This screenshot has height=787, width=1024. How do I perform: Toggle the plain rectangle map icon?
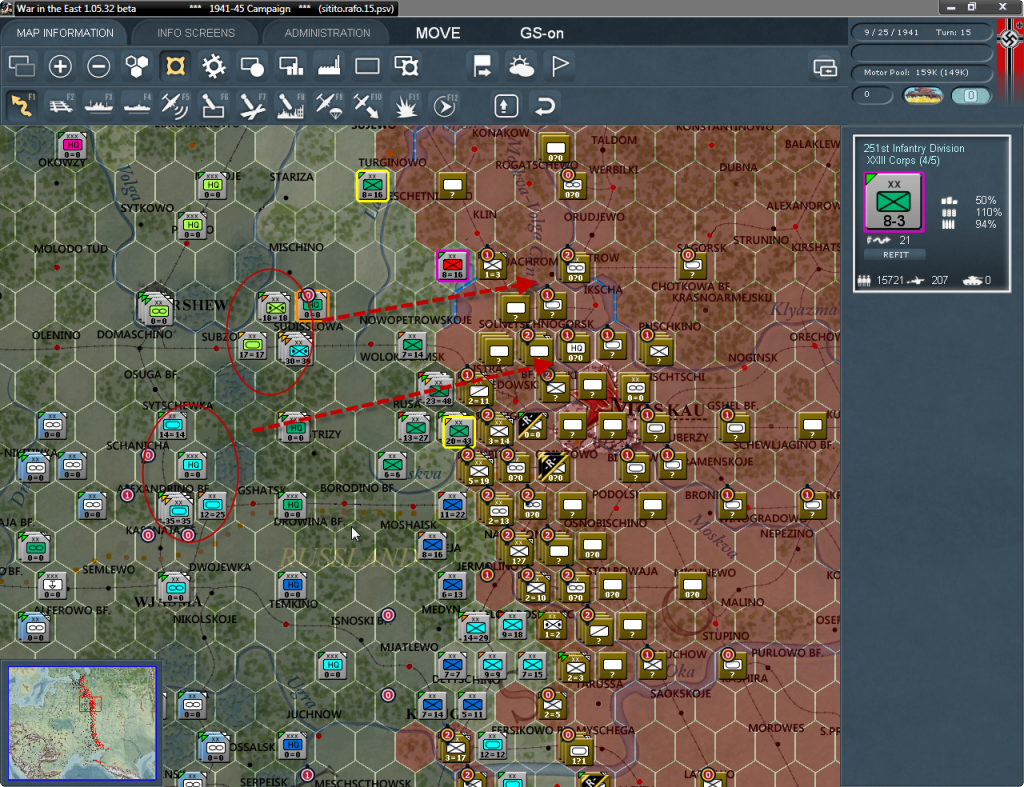tap(367, 66)
